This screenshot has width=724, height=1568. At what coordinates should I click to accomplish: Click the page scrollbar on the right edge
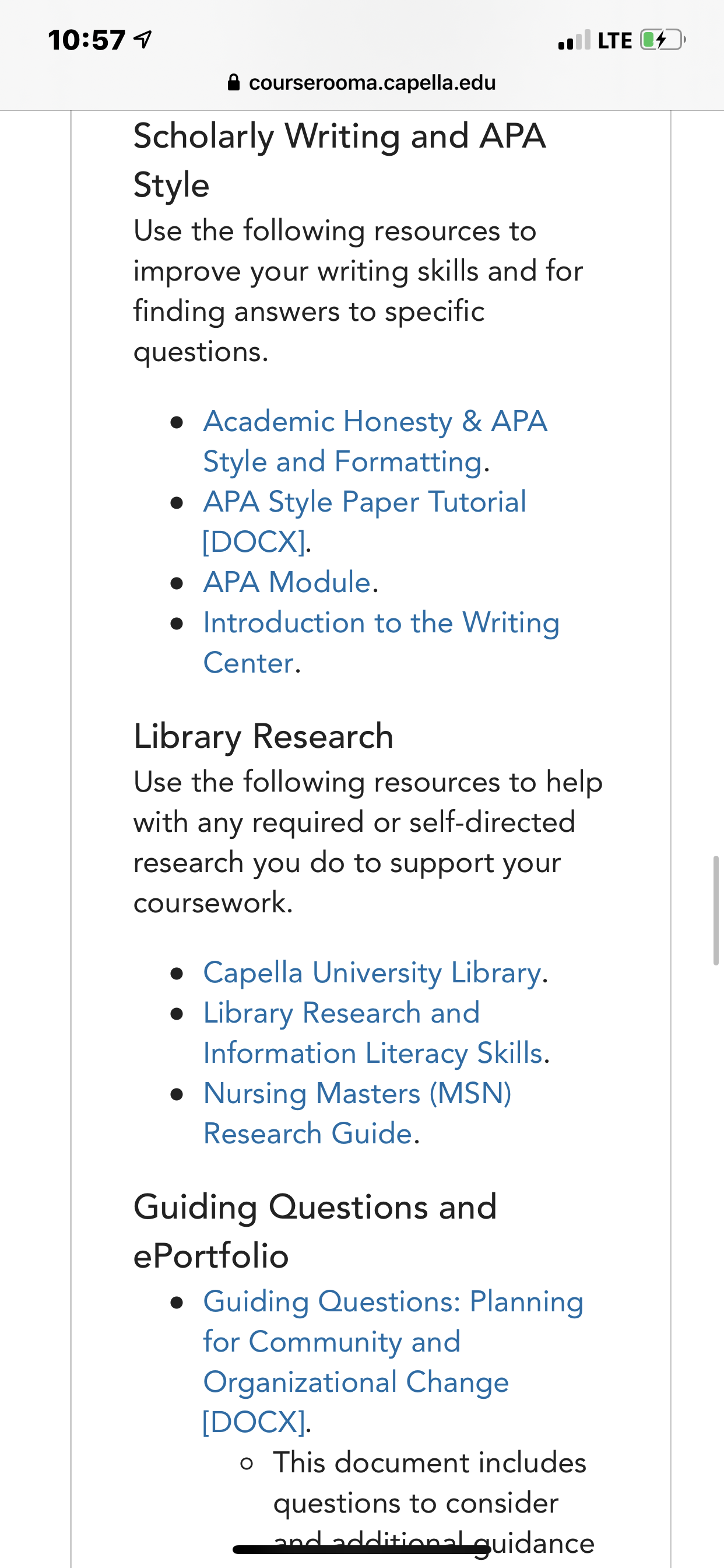click(716, 910)
